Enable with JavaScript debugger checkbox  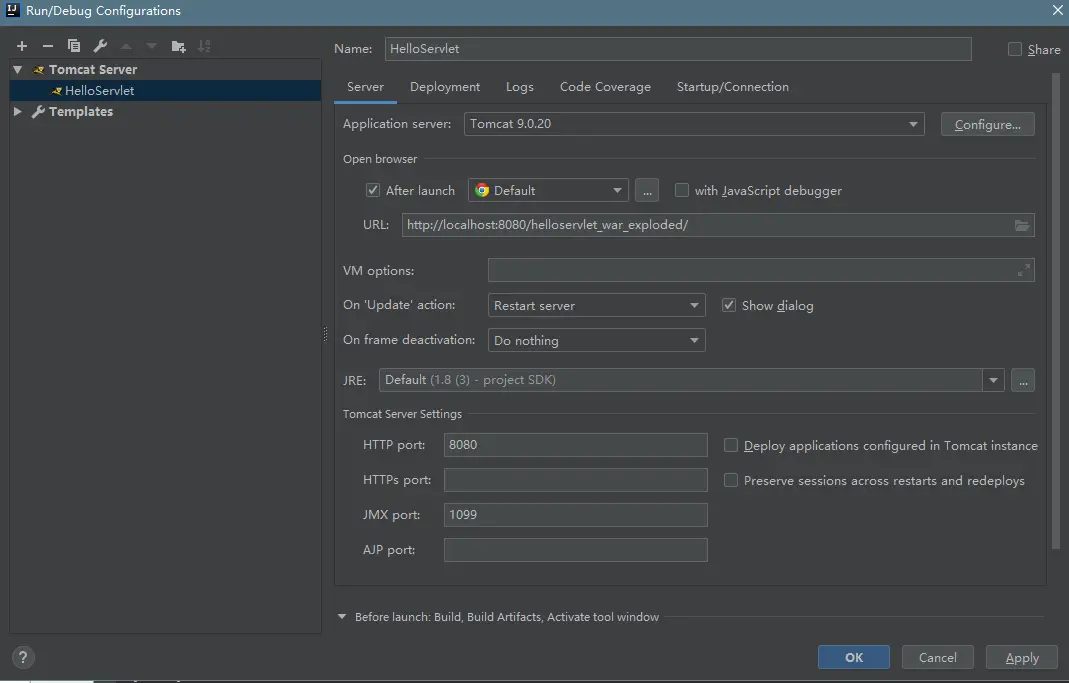[x=682, y=190]
